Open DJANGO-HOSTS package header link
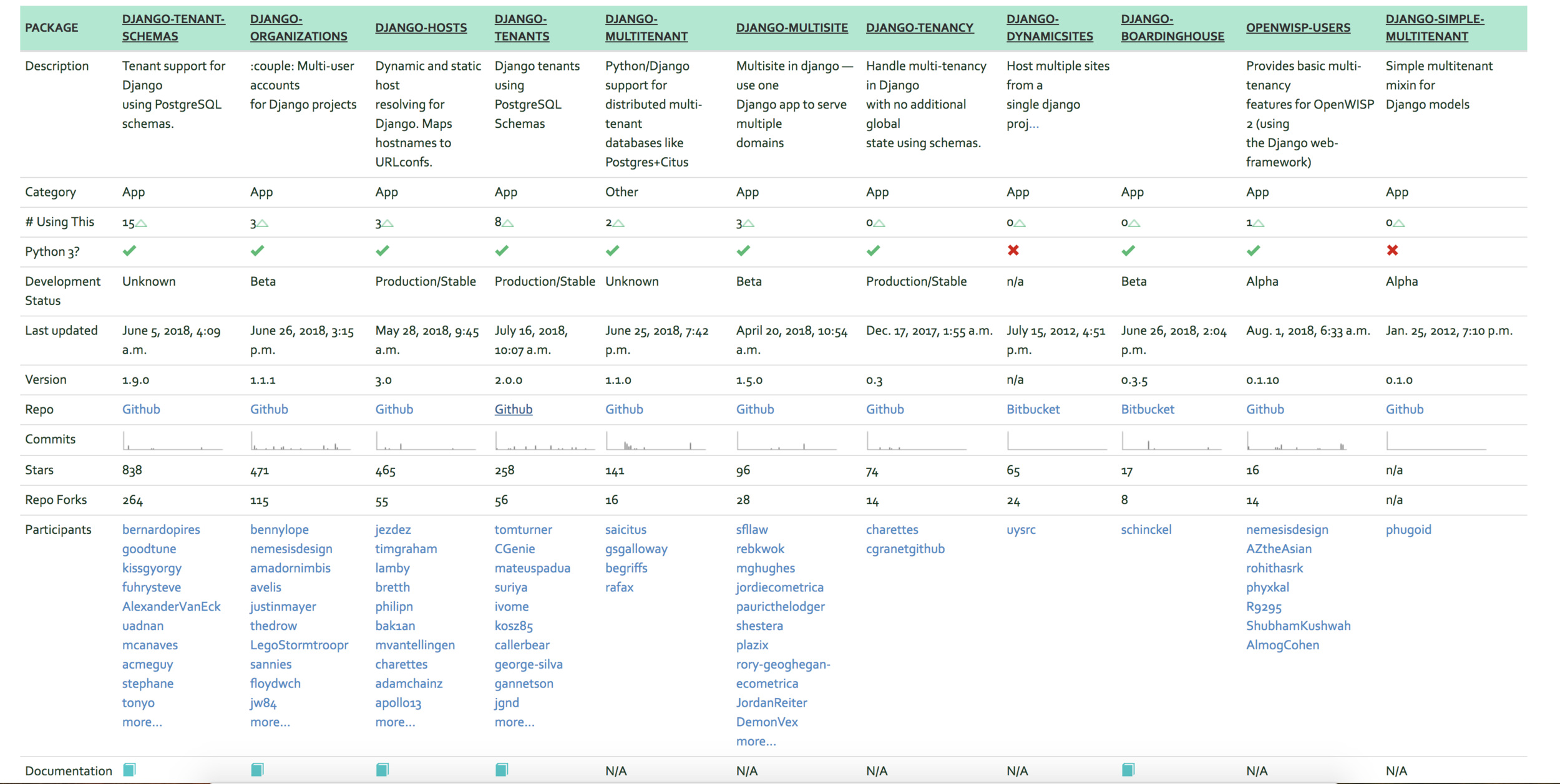 click(421, 27)
